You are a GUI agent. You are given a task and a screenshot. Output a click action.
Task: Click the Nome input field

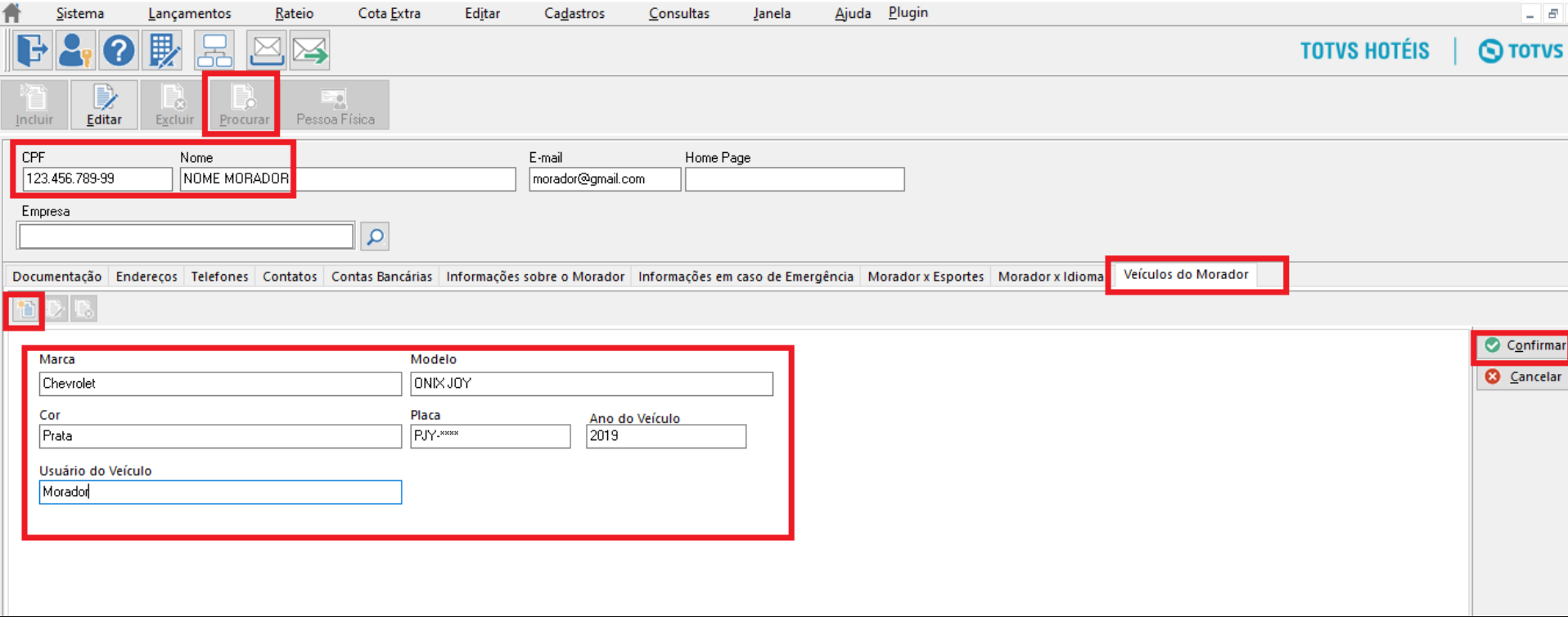348,179
